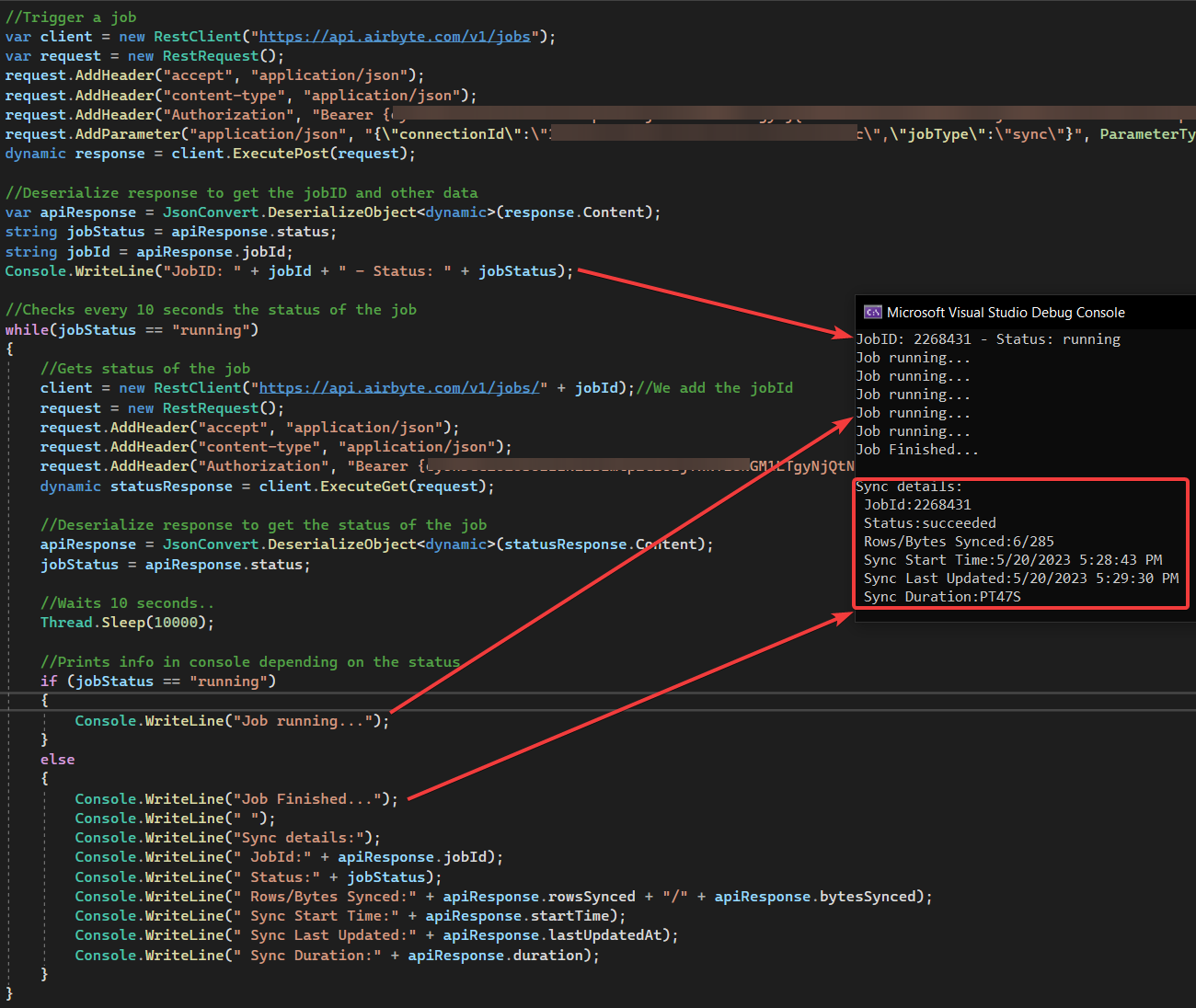
Task: Select the Status:succeeded line in Sync details
Action: pos(929,522)
